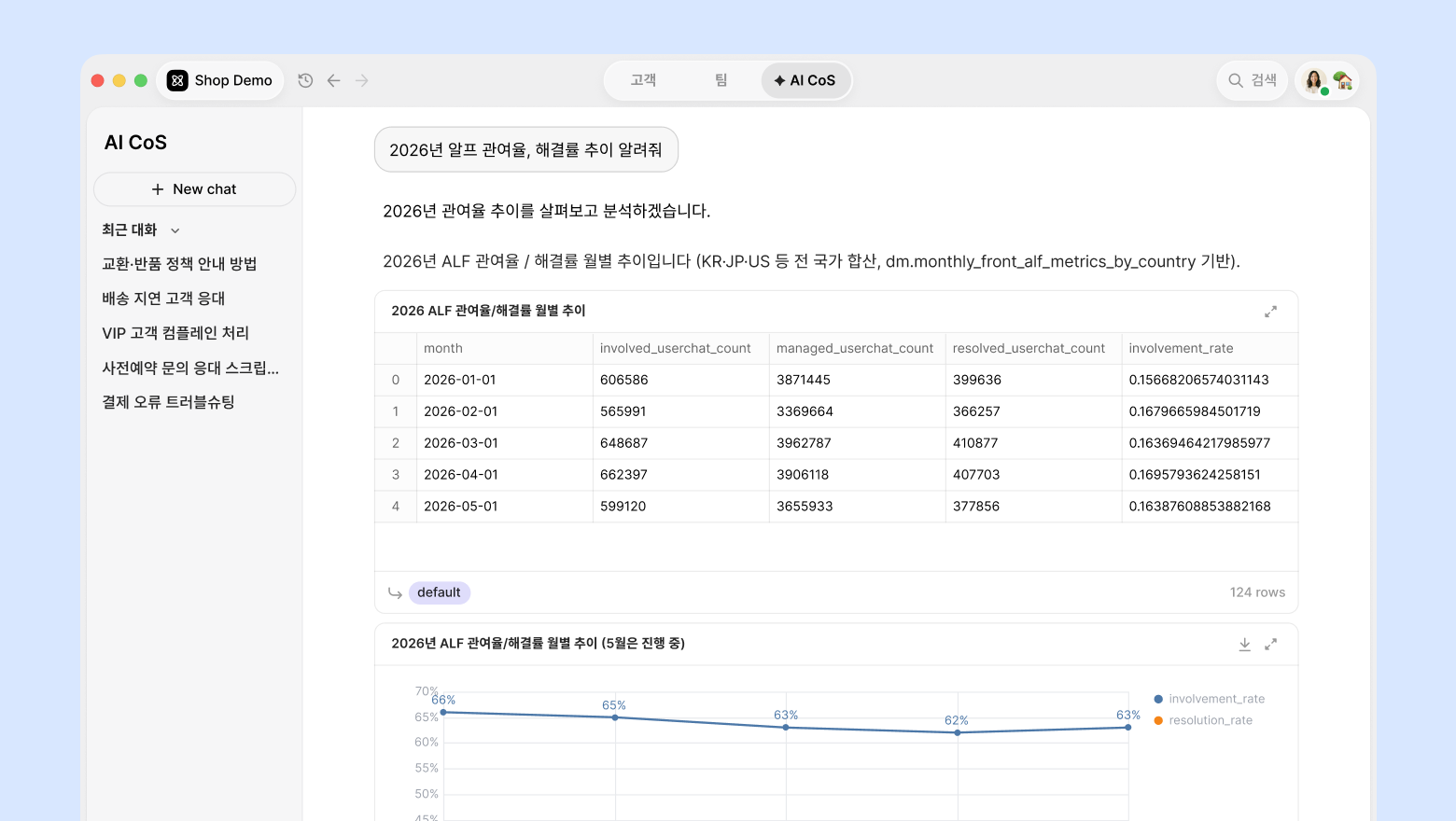The height and width of the screenshot is (821, 1456).
Task: Toggle resolution_rate series in chart legend
Action: coord(1203,720)
